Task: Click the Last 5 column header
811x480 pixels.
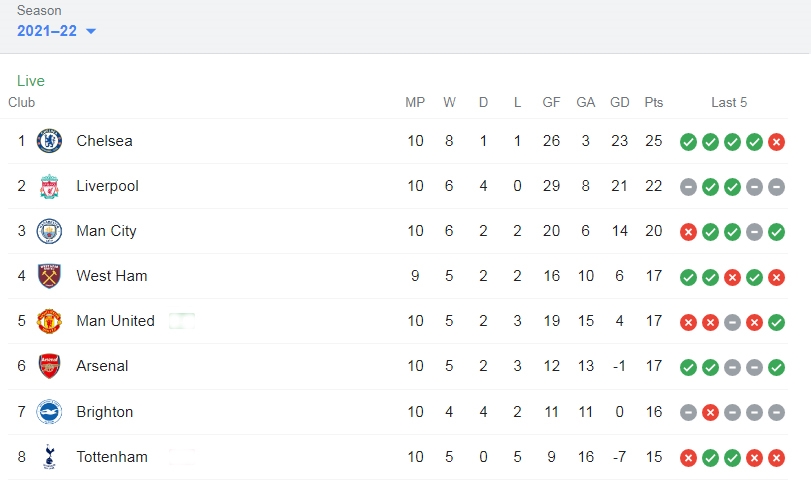Action: coord(729,102)
